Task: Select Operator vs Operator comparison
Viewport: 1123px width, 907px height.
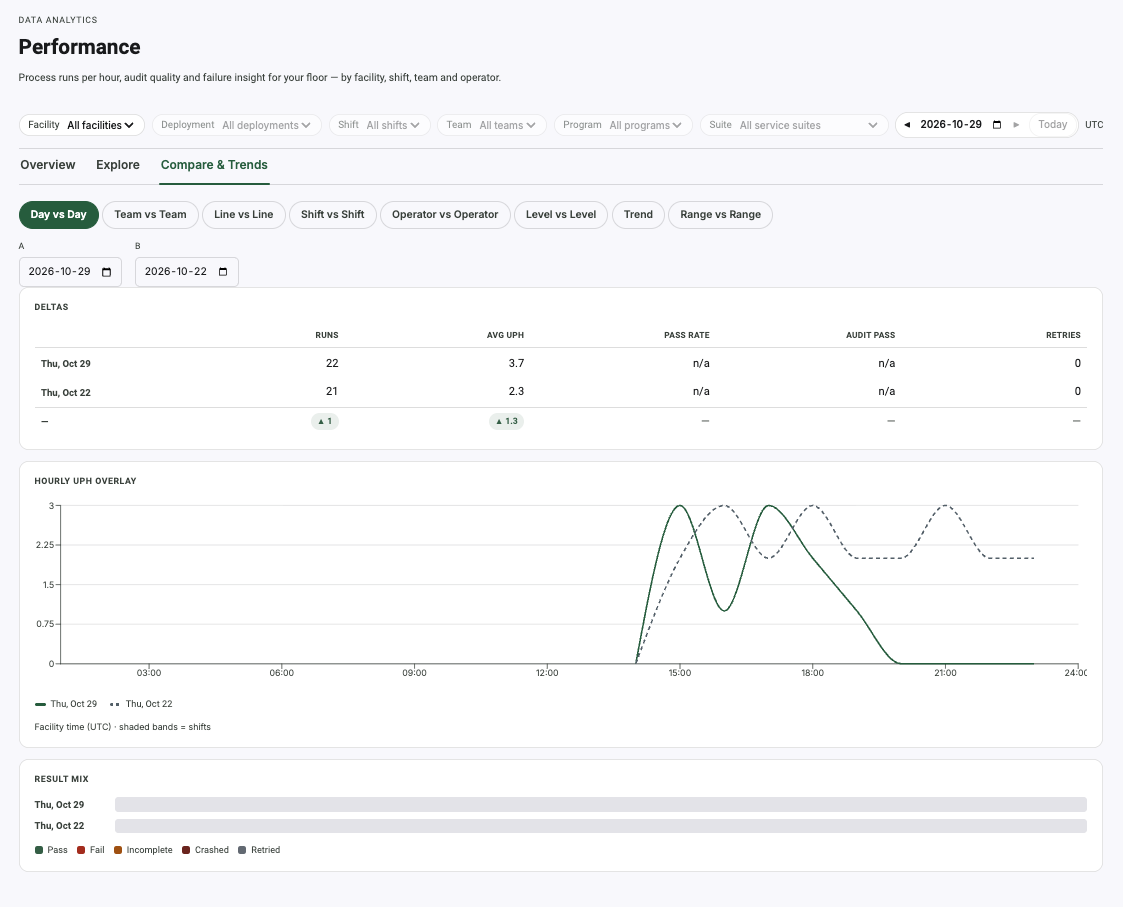Action: pyautogui.click(x=445, y=214)
